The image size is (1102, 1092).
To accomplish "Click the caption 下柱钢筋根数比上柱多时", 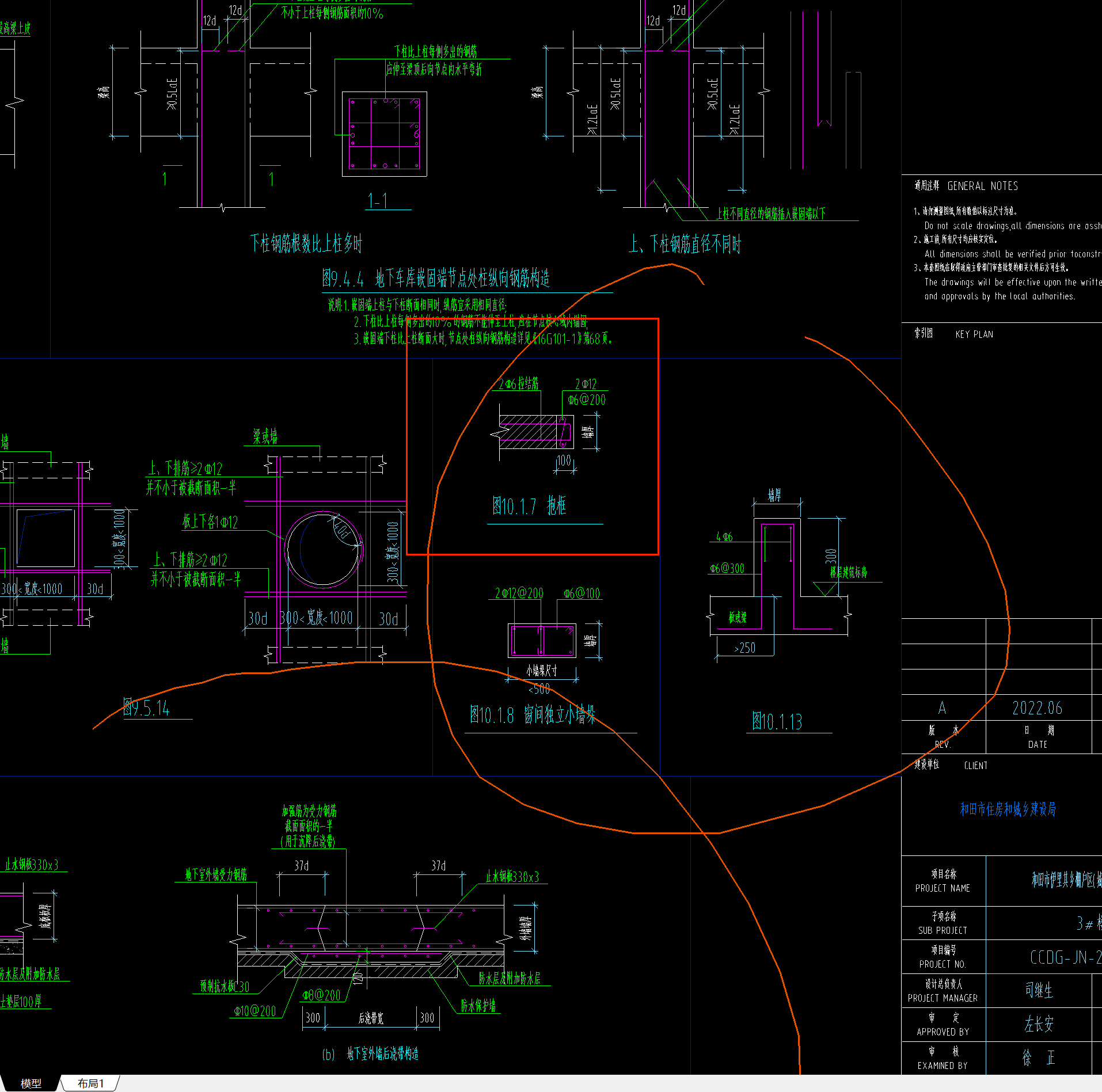I will coord(306,243).
